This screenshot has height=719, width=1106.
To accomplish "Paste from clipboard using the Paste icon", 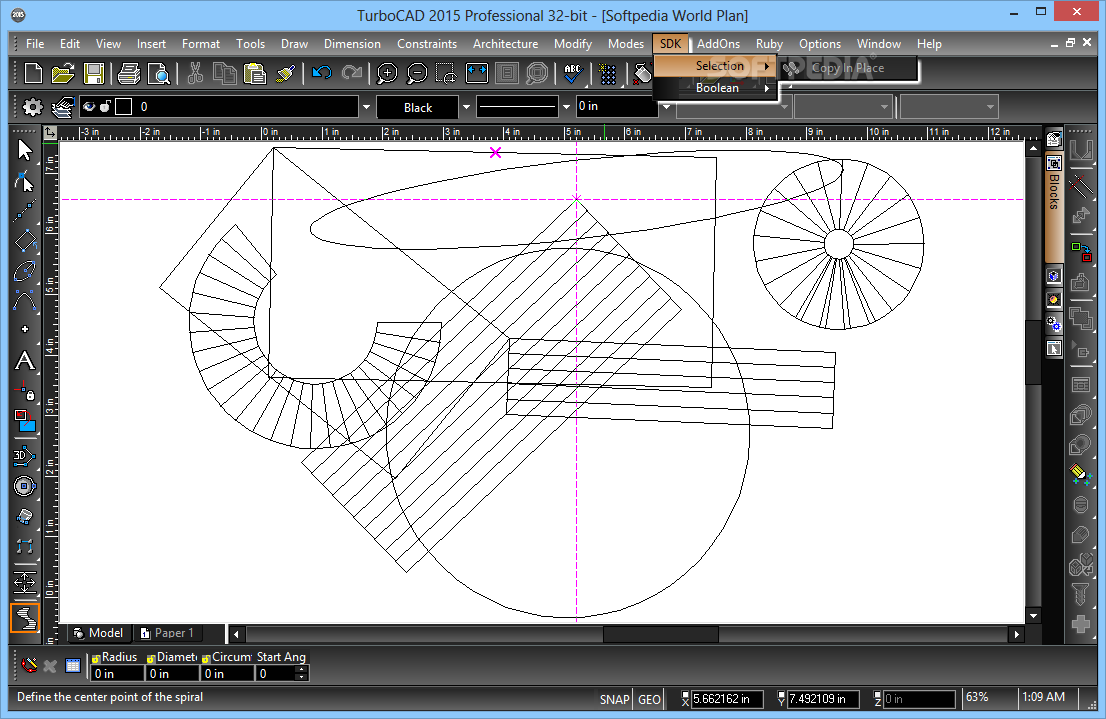I will 255,73.
